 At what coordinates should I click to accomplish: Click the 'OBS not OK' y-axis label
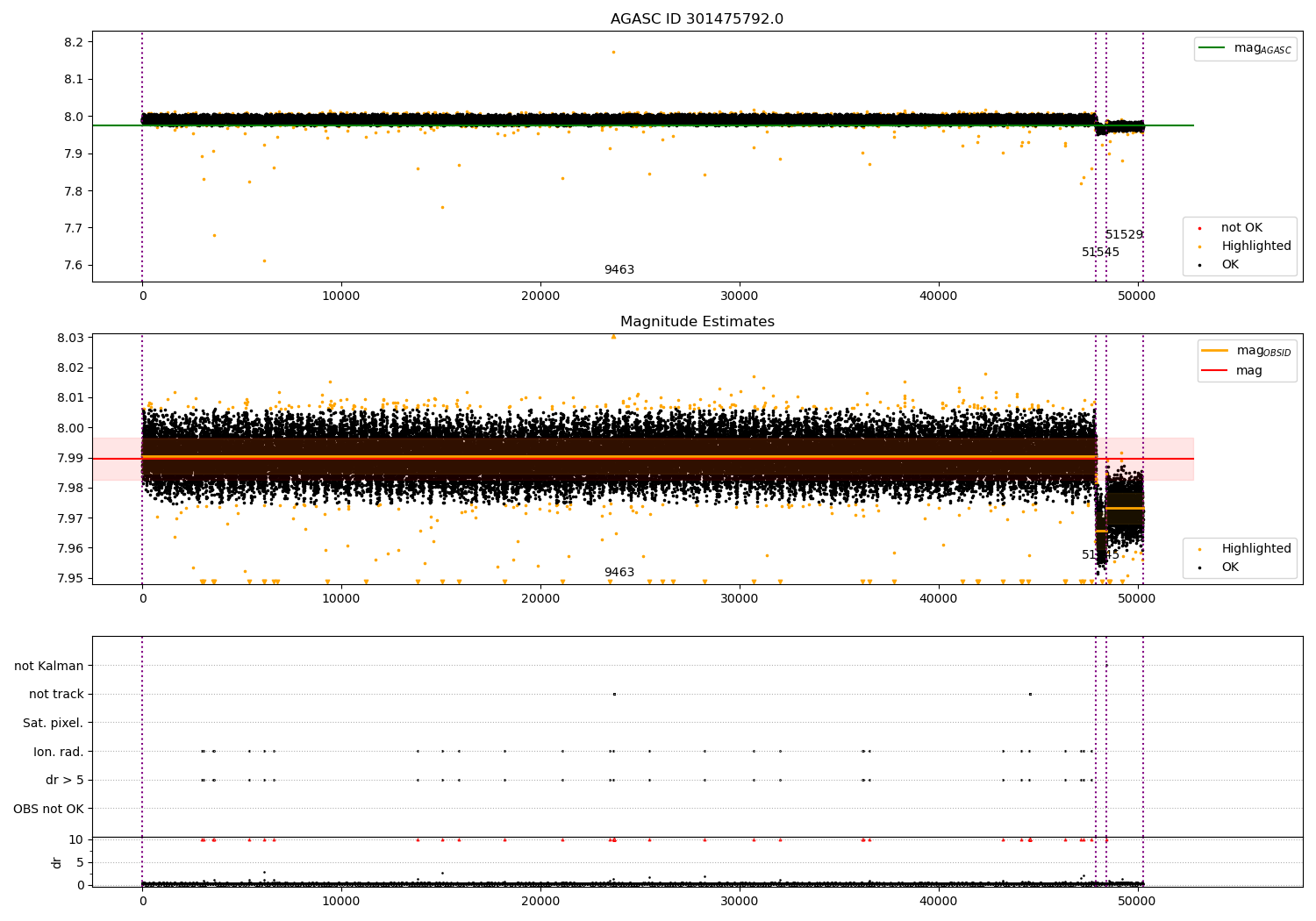(48, 809)
